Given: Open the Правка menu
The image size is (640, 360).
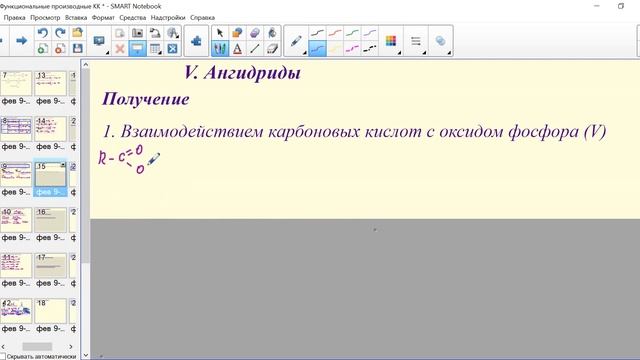Looking at the screenshot, I should point(14,18).
